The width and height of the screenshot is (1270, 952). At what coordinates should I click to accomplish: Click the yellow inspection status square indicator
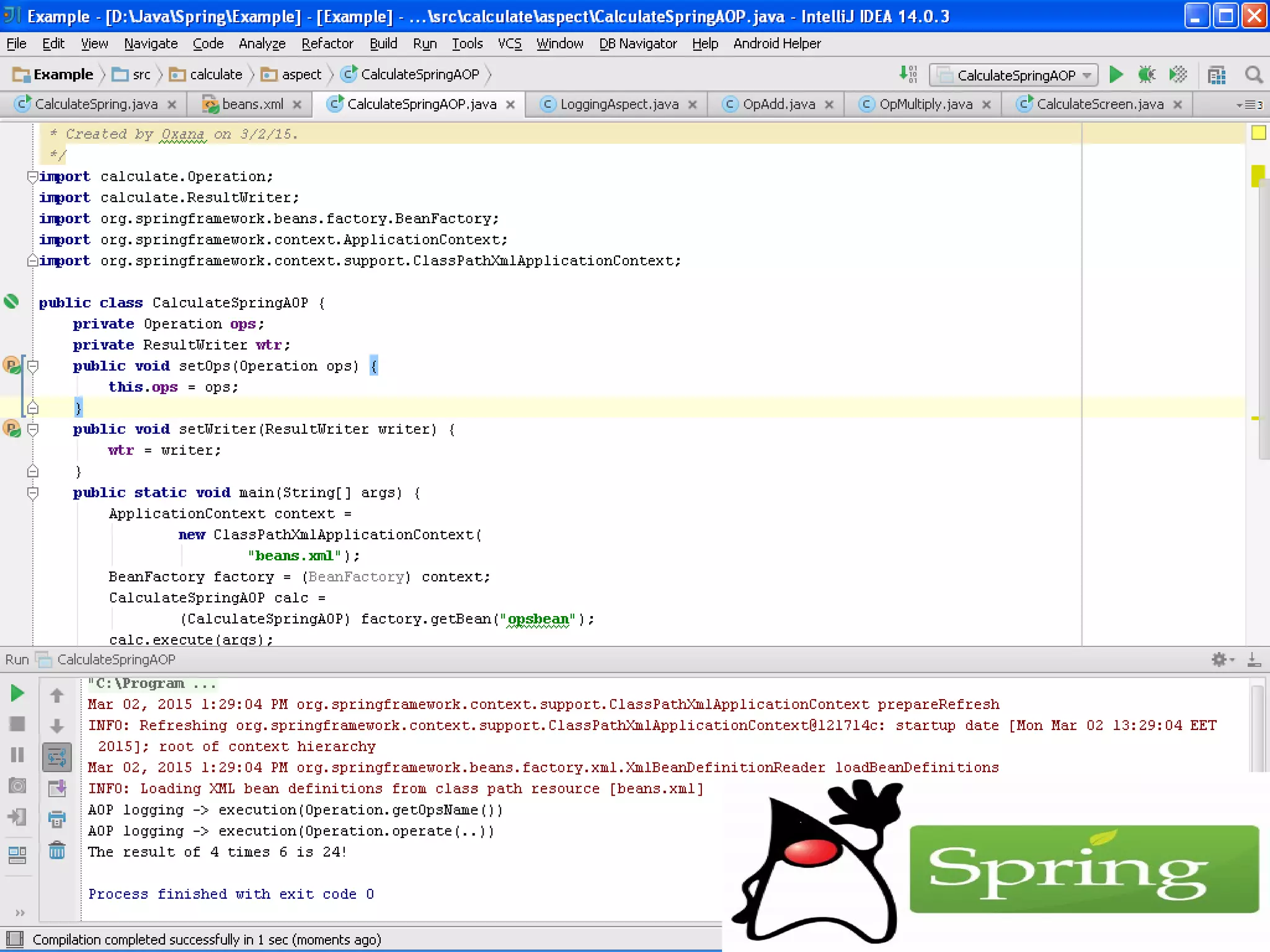tap(1258, 133)
